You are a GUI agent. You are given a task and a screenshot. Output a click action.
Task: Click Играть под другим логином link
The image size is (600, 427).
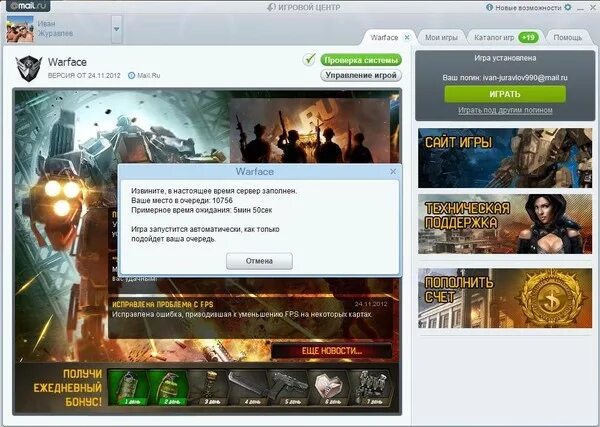point(505,110)
